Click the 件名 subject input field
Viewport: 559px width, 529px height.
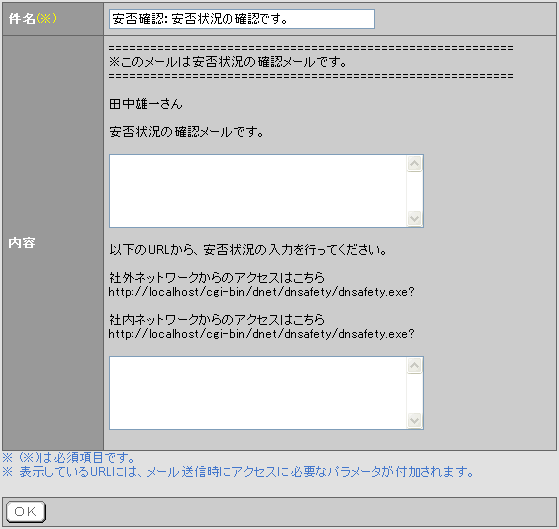point(242,19)
